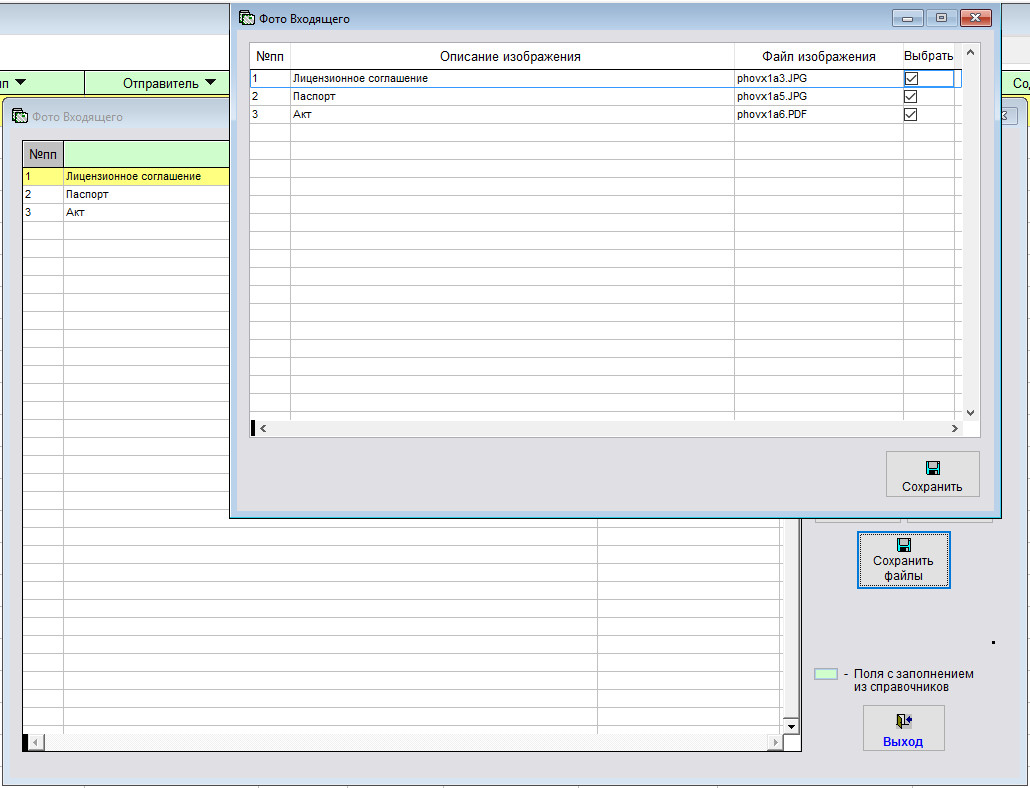Image resolution: width=1030 pixels, height=788 pixels.
Task: Open the Отправитель dropdown arrow
Action: pos(210,83)
